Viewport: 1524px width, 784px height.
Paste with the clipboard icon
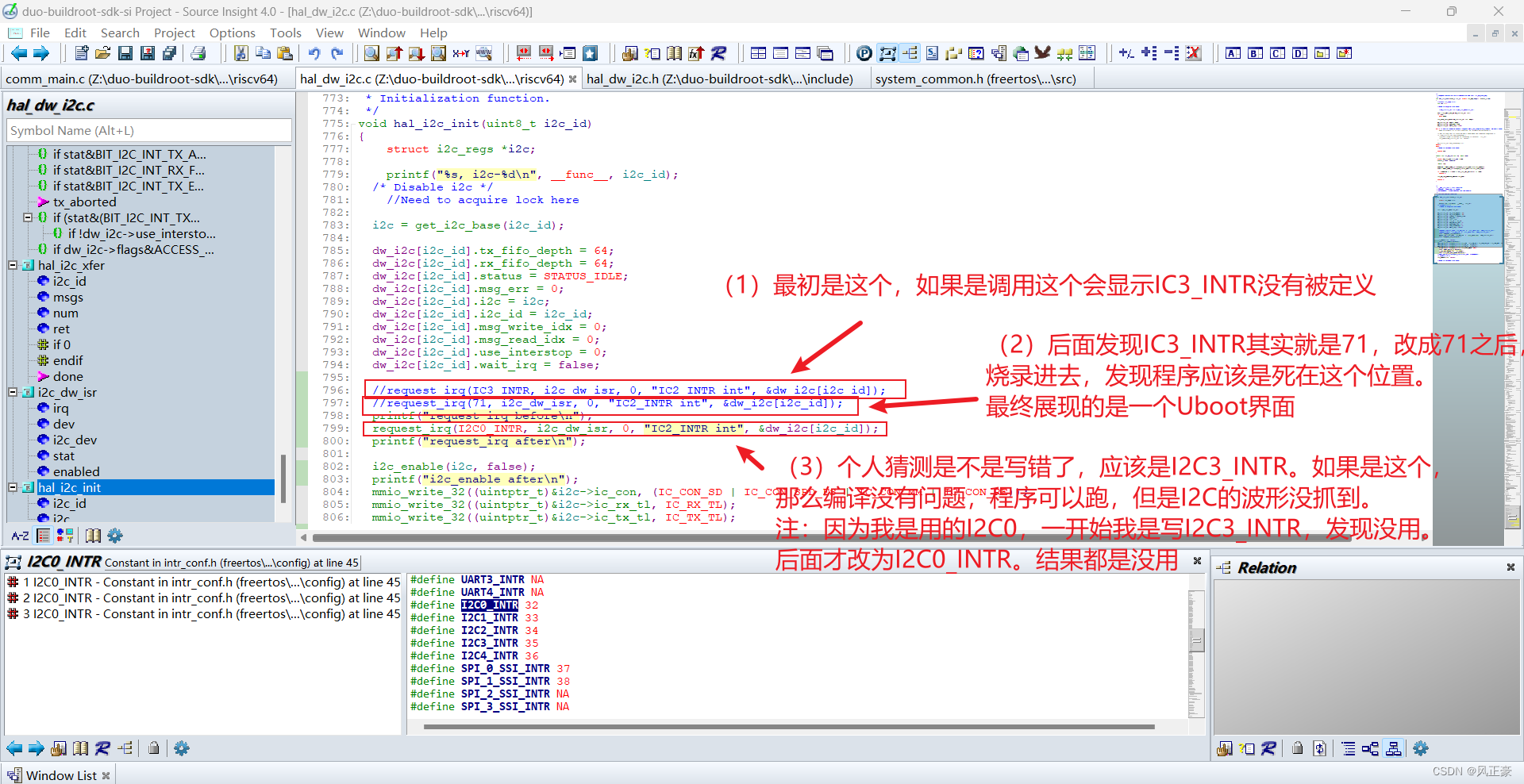pos(286,53)
